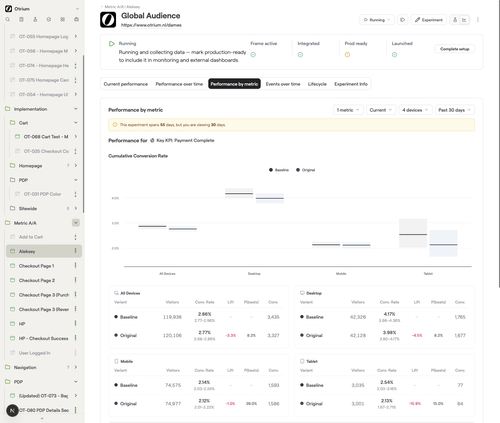Click the clipboard icon in the sidebar toolbar
The image size is (500, 423).
pos(21,19)
